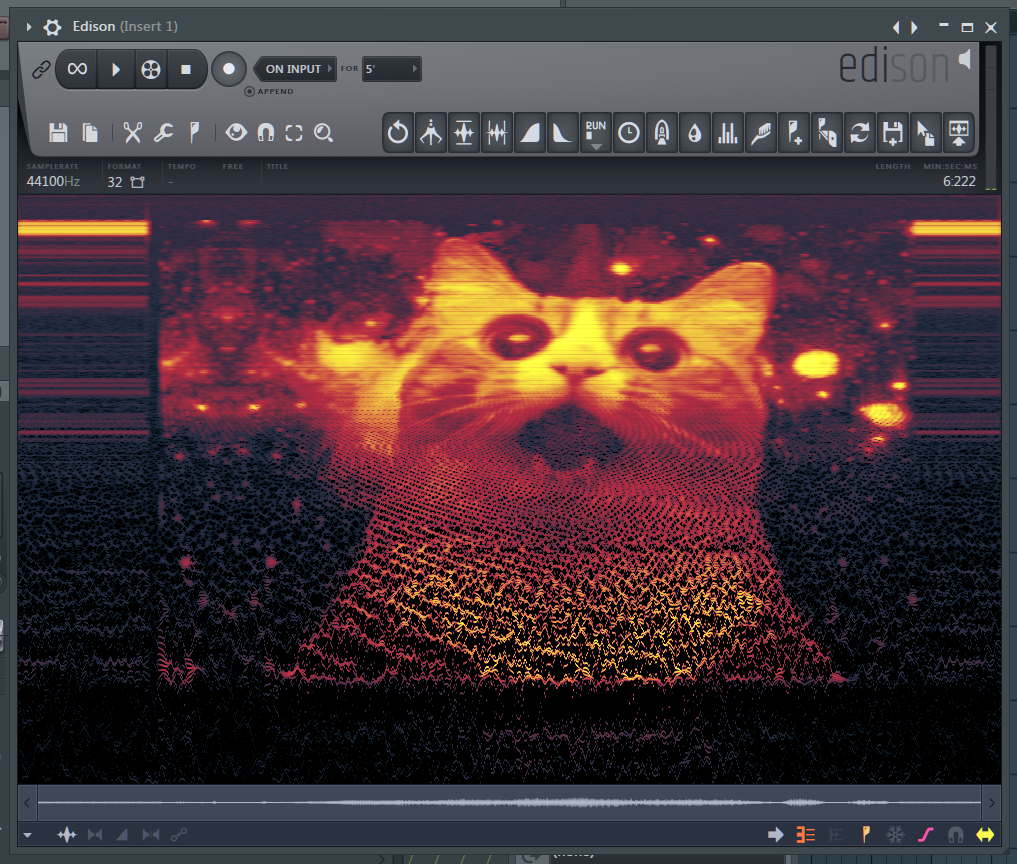Apply fade in ramp tool
1017x864 pixels.
click(x=530, y=133)
